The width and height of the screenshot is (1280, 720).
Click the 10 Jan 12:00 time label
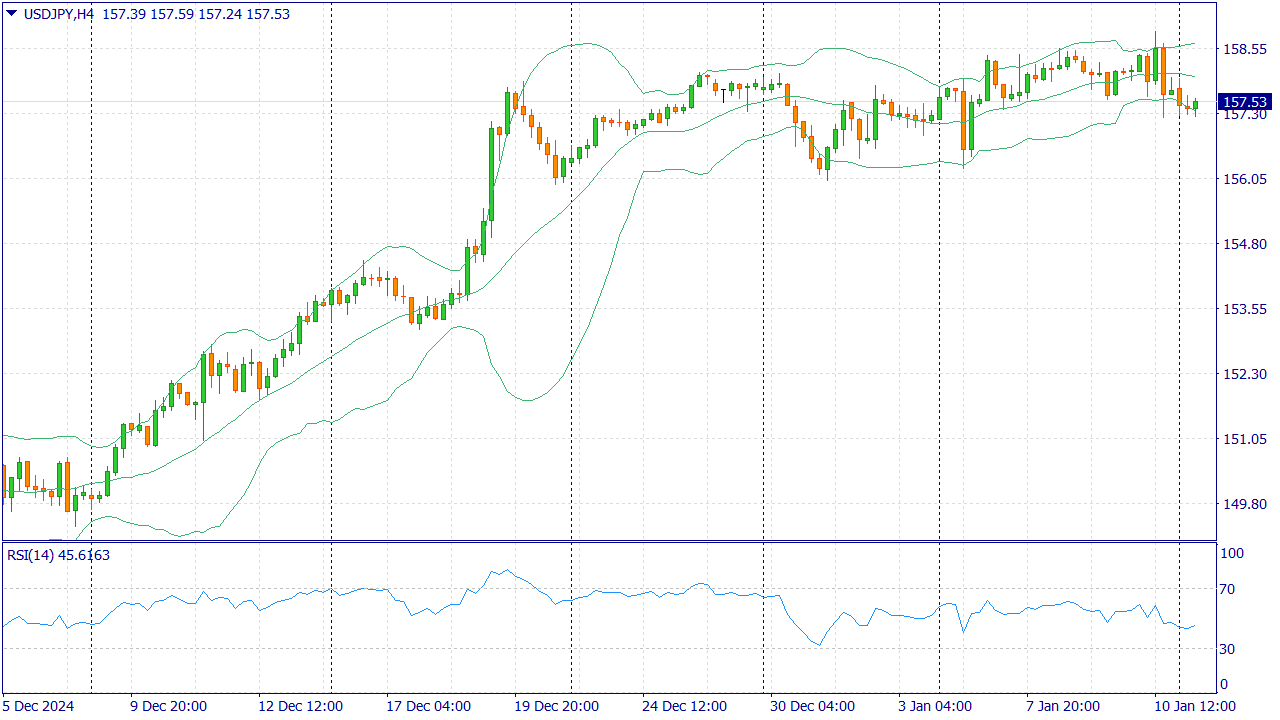(1194, 706)
